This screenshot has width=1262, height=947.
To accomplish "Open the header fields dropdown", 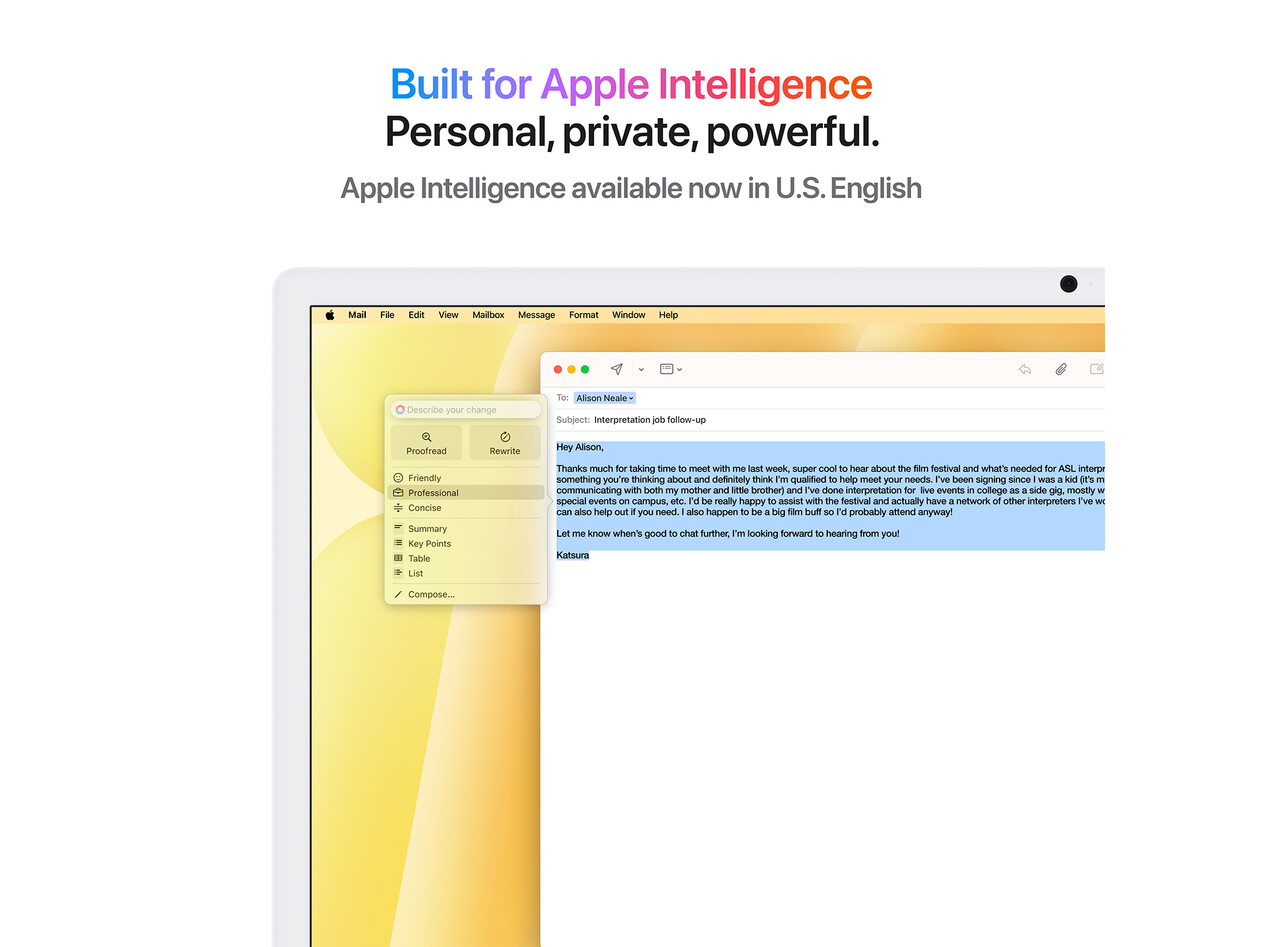I will pyautogui.click(x=671, y=369).
